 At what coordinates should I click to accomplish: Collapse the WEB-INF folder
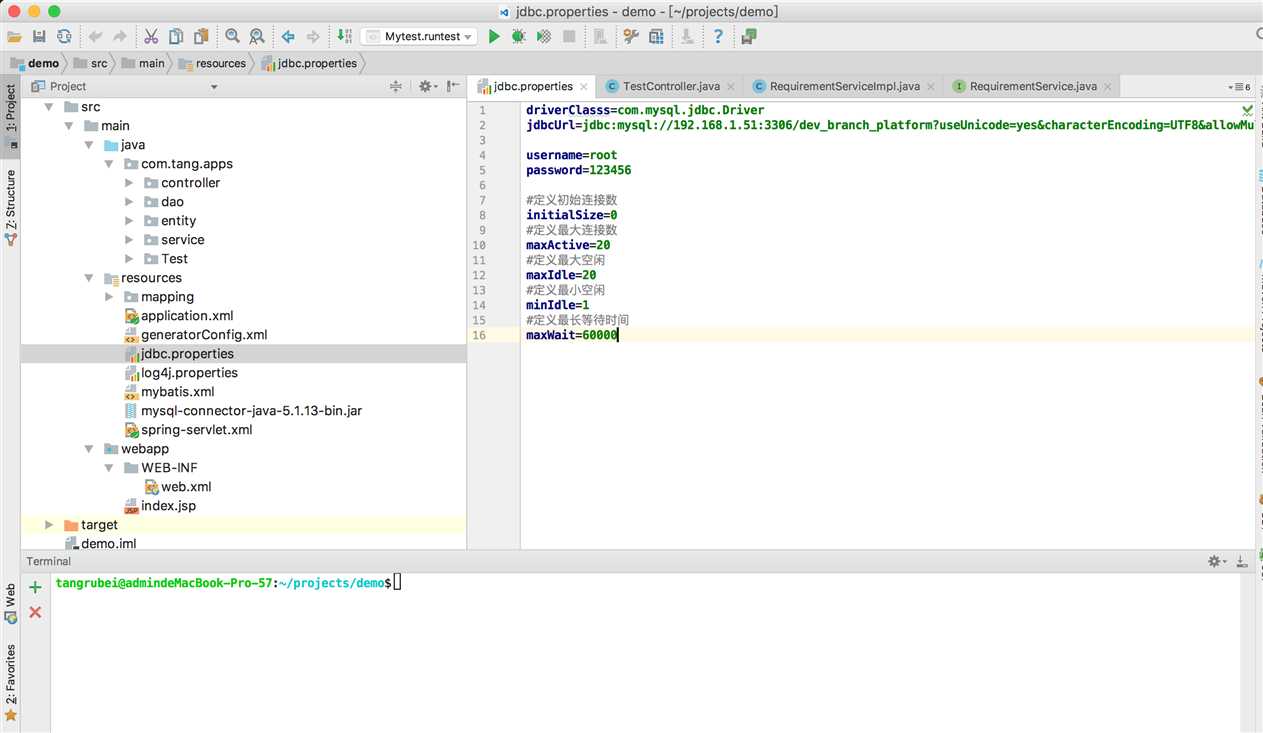coord(109,468)
